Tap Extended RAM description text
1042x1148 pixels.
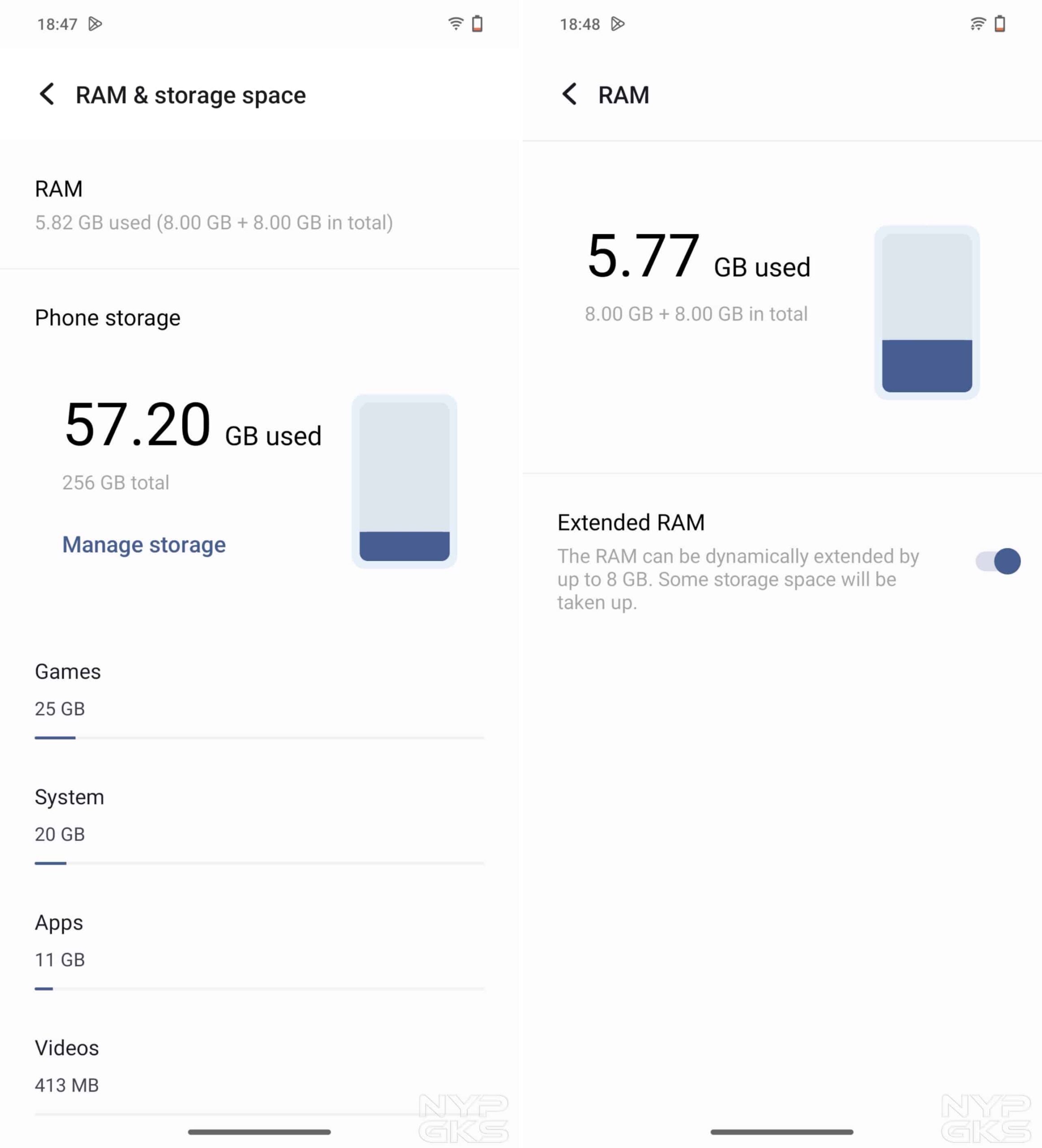(738, 579)
